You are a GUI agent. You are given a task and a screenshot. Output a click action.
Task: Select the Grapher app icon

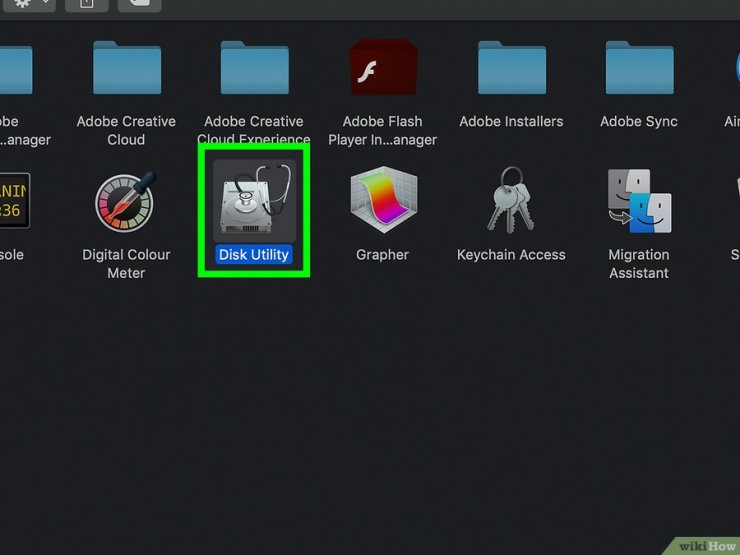click(383, 200)
